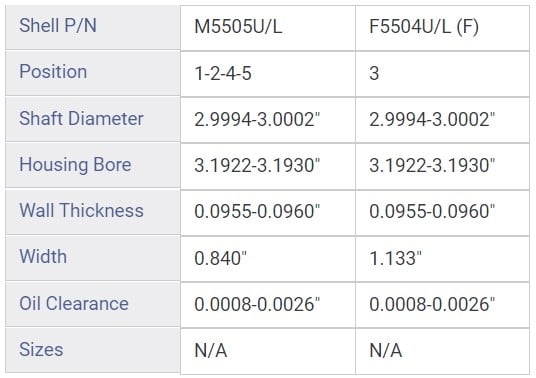Click the position value 3 cell

(442, 74)
